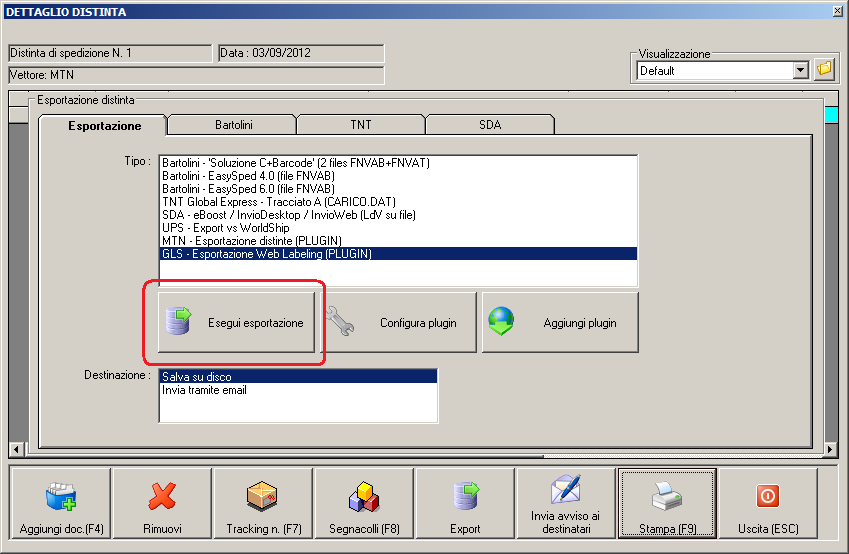The image size is (849, 554).
Task: Select TNT Global Express - Tracciato A entry
Action: point(398,201)
